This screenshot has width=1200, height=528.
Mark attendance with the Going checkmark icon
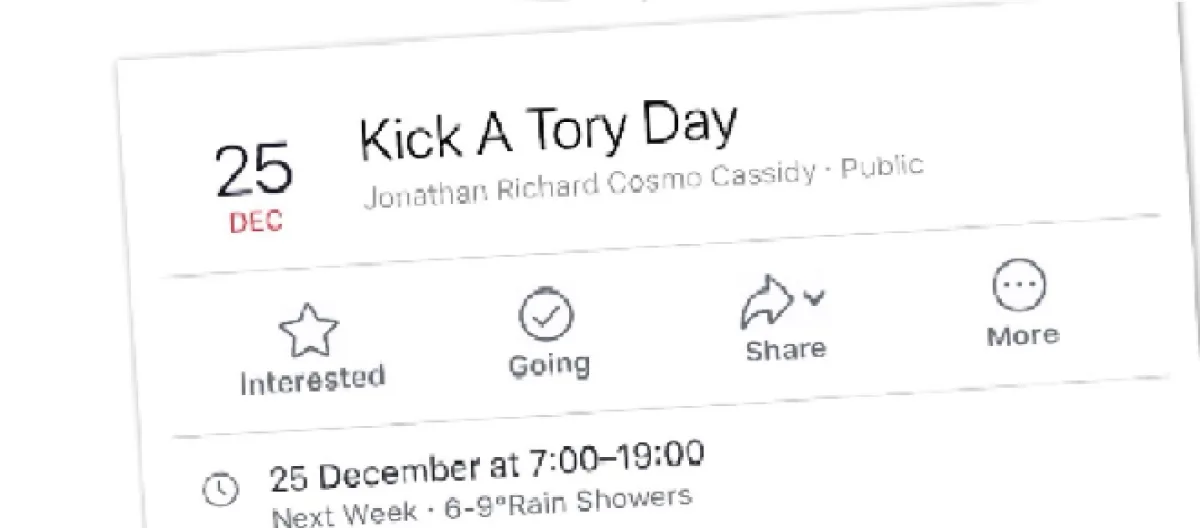click(546, 315)
